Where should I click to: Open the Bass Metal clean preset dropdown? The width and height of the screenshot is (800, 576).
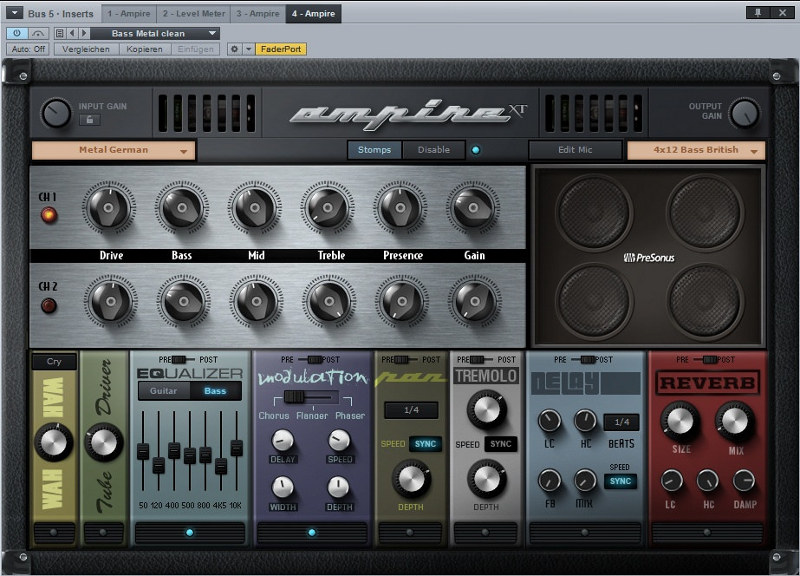coord(157,33)
